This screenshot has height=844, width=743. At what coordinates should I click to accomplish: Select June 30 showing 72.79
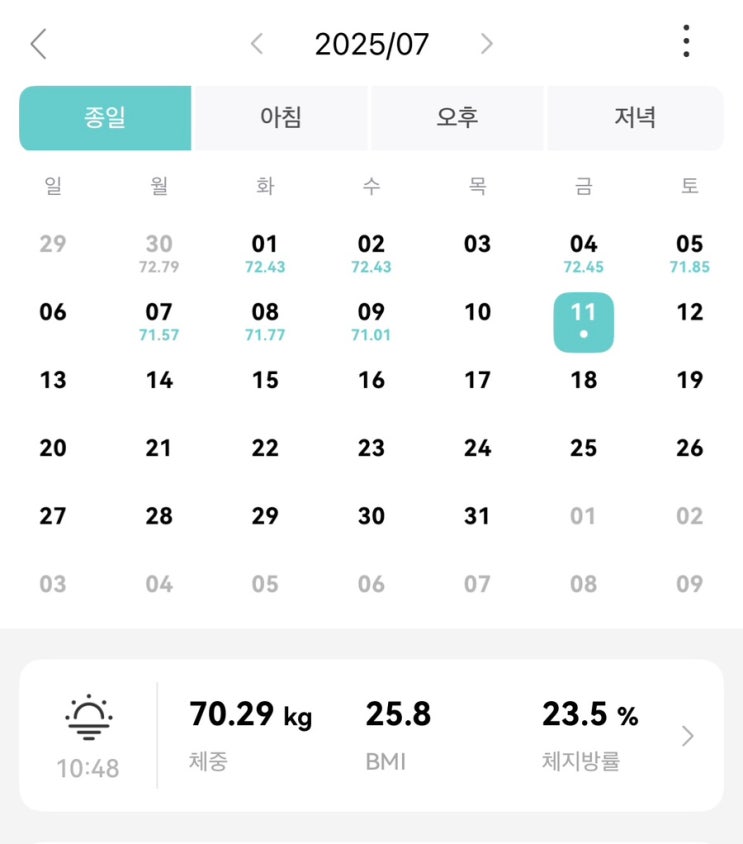pyautogui.click(x=159, y=253)
